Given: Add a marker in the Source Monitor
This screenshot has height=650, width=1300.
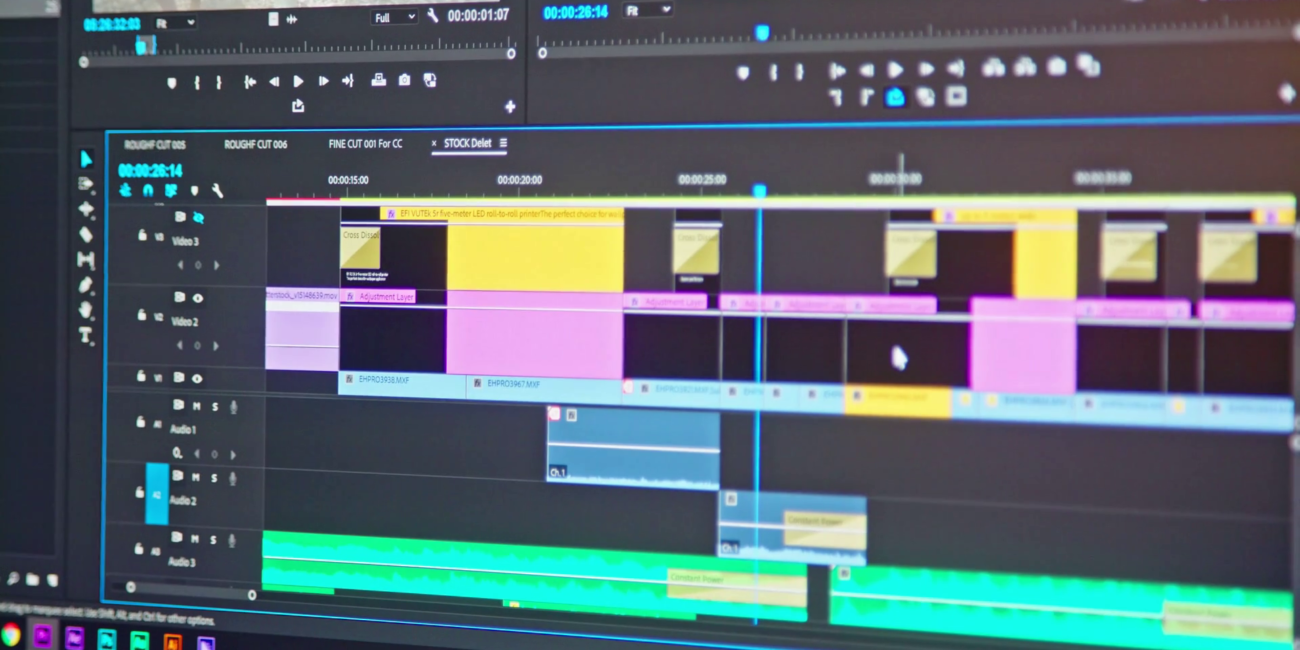Looking at the screenshot, I should (x=172, y=82).
